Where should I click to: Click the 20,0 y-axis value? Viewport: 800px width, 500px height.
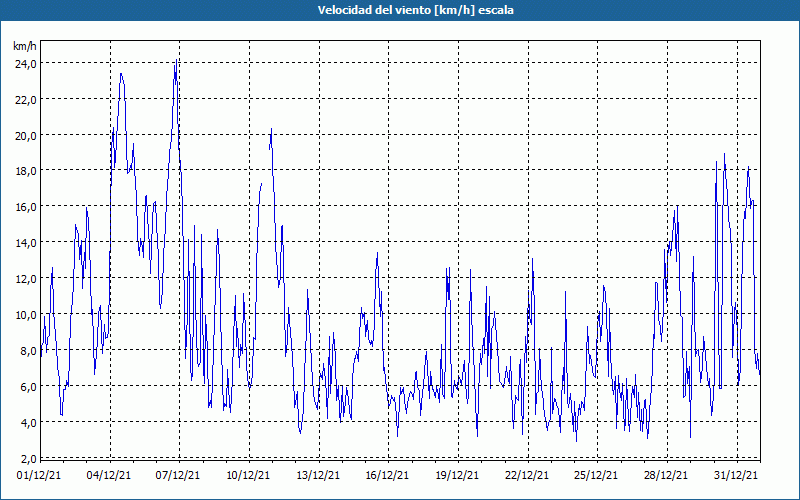click(x=26, y=136)
